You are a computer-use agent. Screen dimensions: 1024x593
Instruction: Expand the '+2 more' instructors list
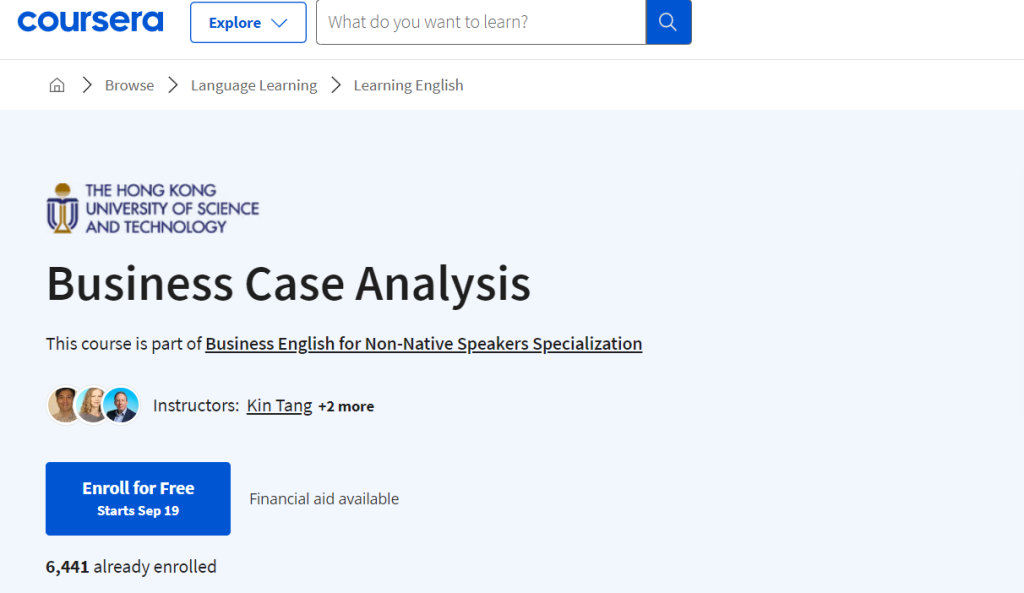coord(346,406)
